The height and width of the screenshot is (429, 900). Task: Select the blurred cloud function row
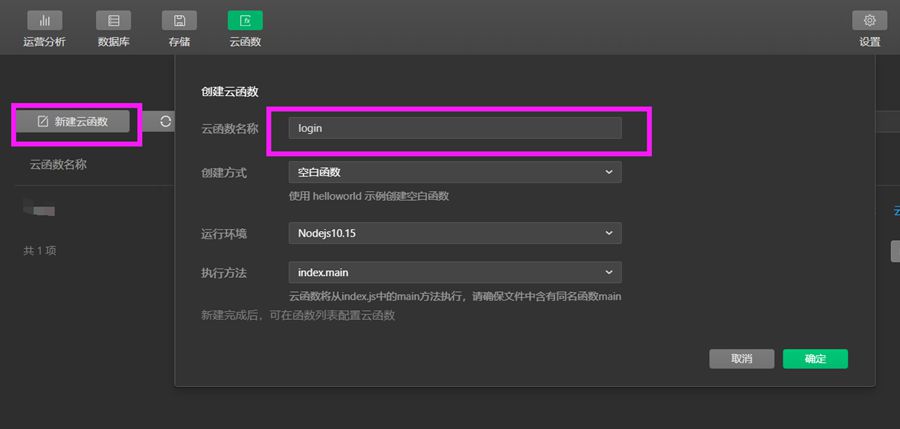click(42, 210)
